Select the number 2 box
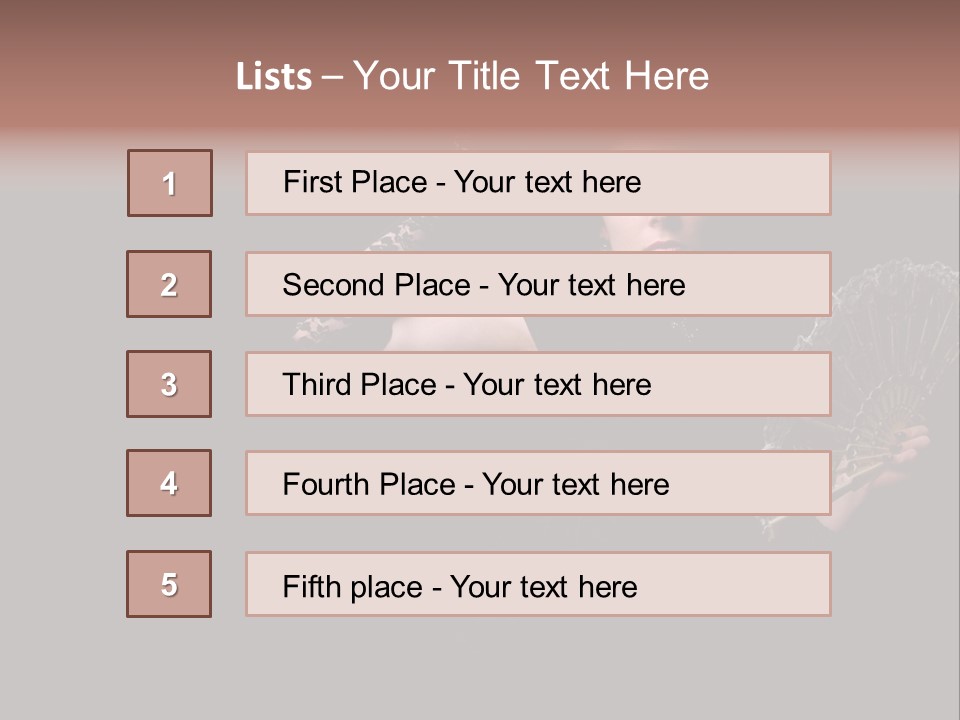Screen dimensions: 960x720 pos(169,284)
